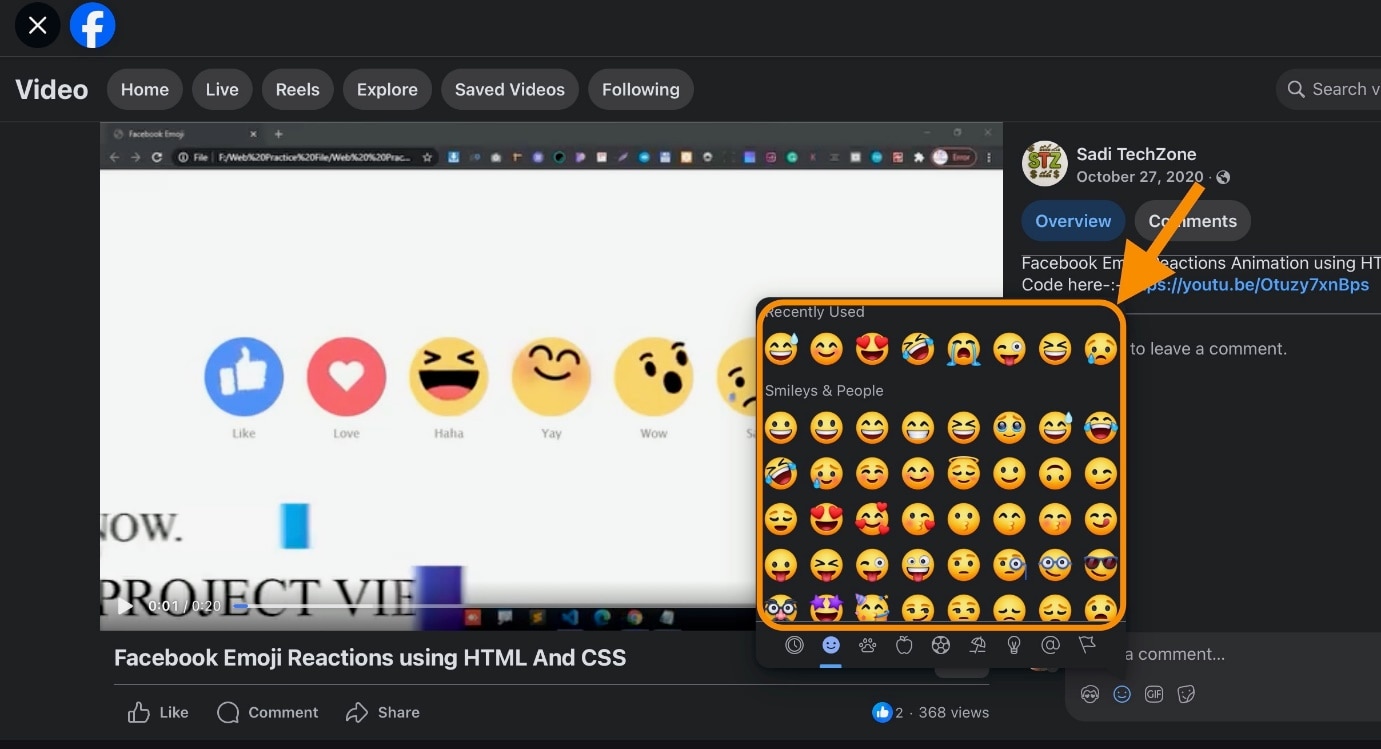Open the Symbols @ emoji category
This screenshot has width=1381, height=749.
(1050, 645)
